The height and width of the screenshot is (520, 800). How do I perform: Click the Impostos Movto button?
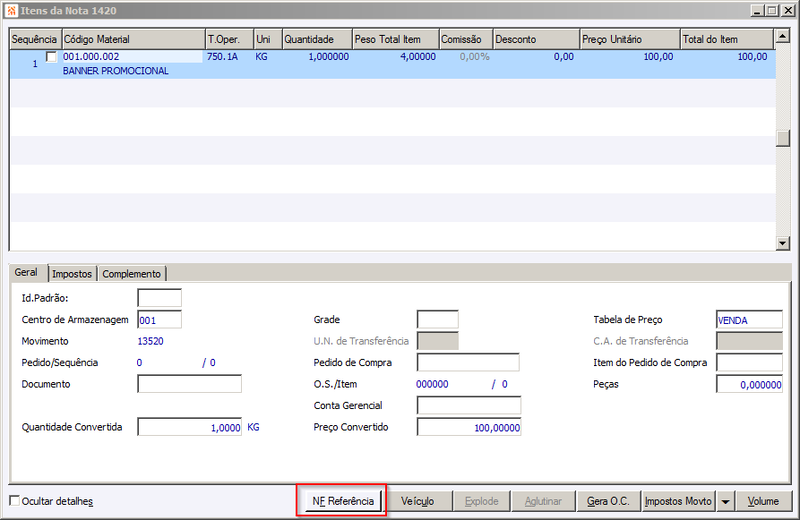(678, 501)
